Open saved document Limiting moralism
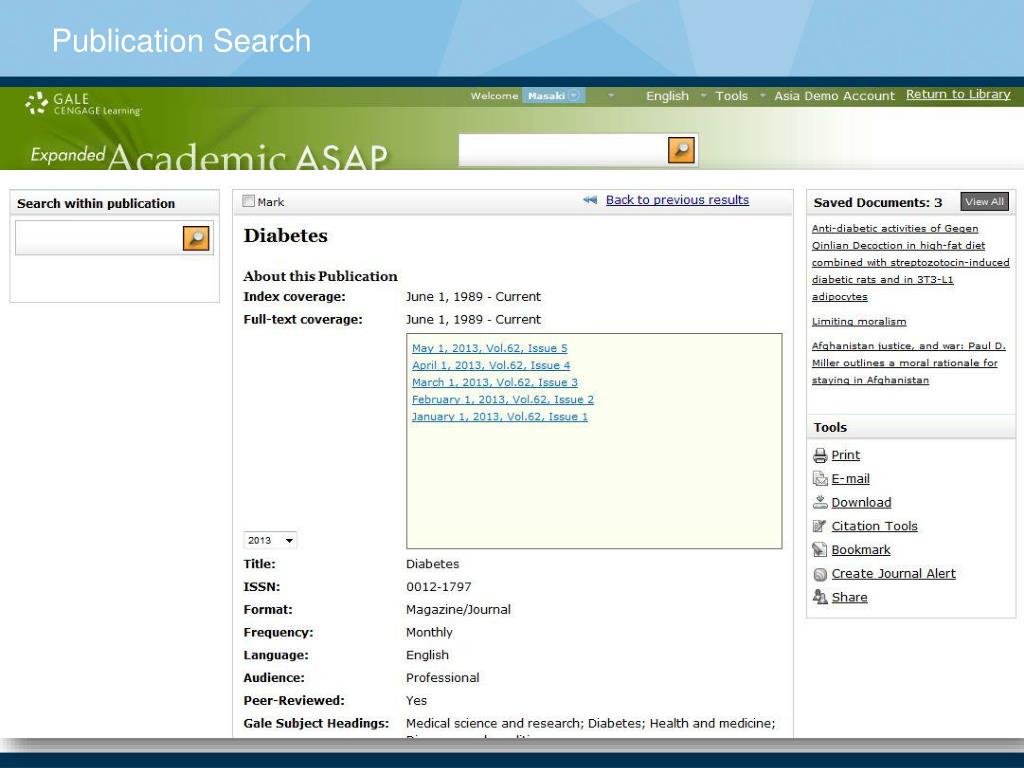 point(859,321)
